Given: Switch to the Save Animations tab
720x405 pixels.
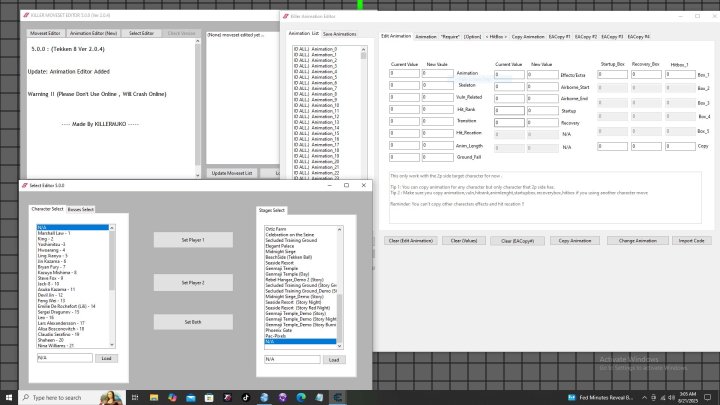Looking at the screenshot, I should point(339,34).
